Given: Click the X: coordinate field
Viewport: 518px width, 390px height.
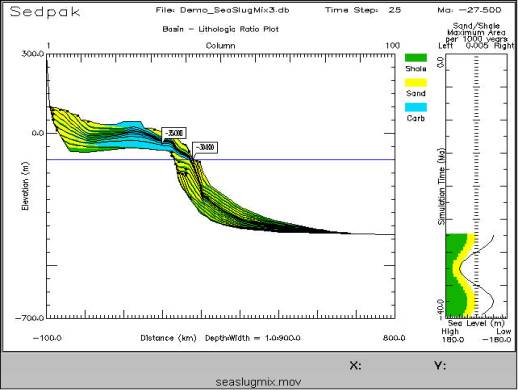Looking at the screenshot, I should coord(355,366).
